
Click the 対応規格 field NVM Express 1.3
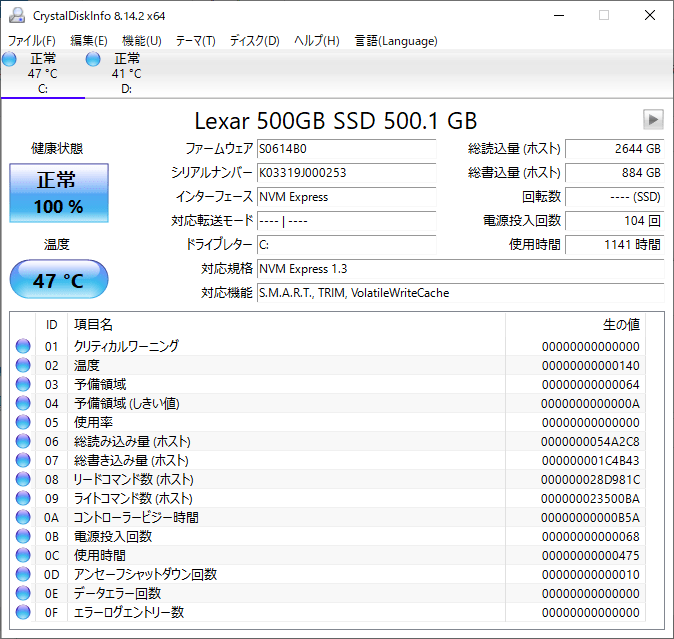tap(461, 269)
